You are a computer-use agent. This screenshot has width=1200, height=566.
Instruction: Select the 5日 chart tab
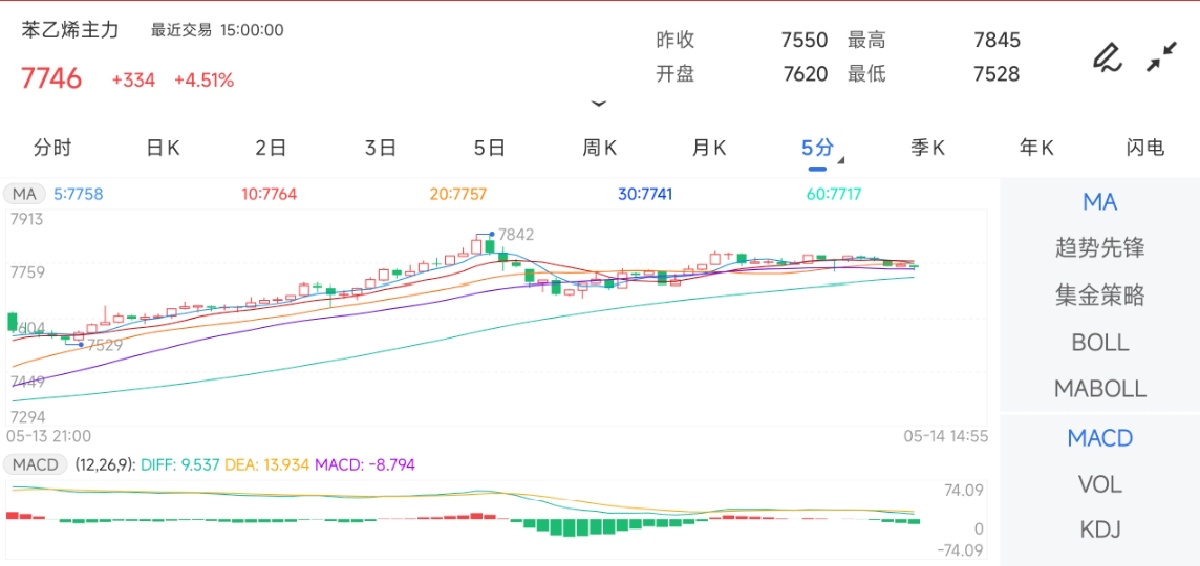pos(489,148)
